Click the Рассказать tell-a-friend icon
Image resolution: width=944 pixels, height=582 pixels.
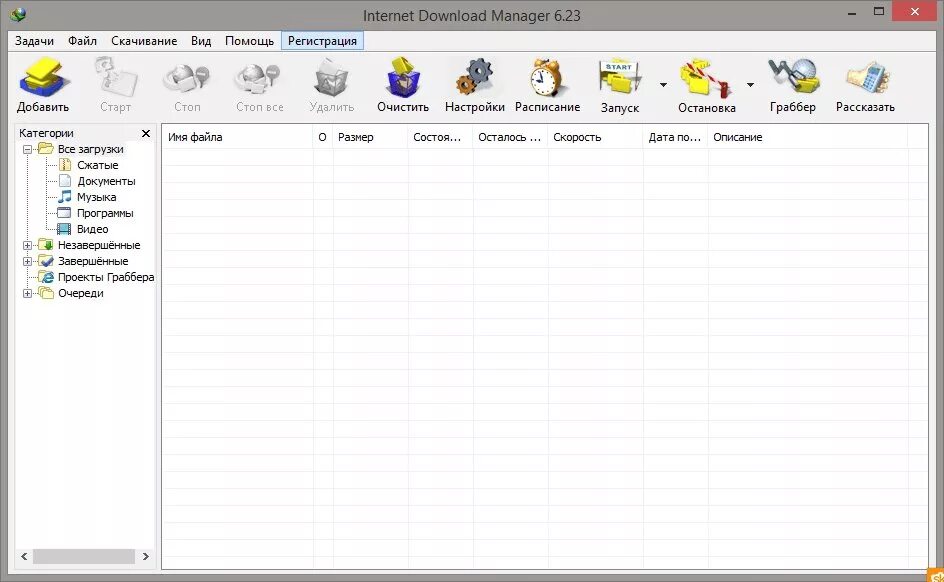coord(866,77)
